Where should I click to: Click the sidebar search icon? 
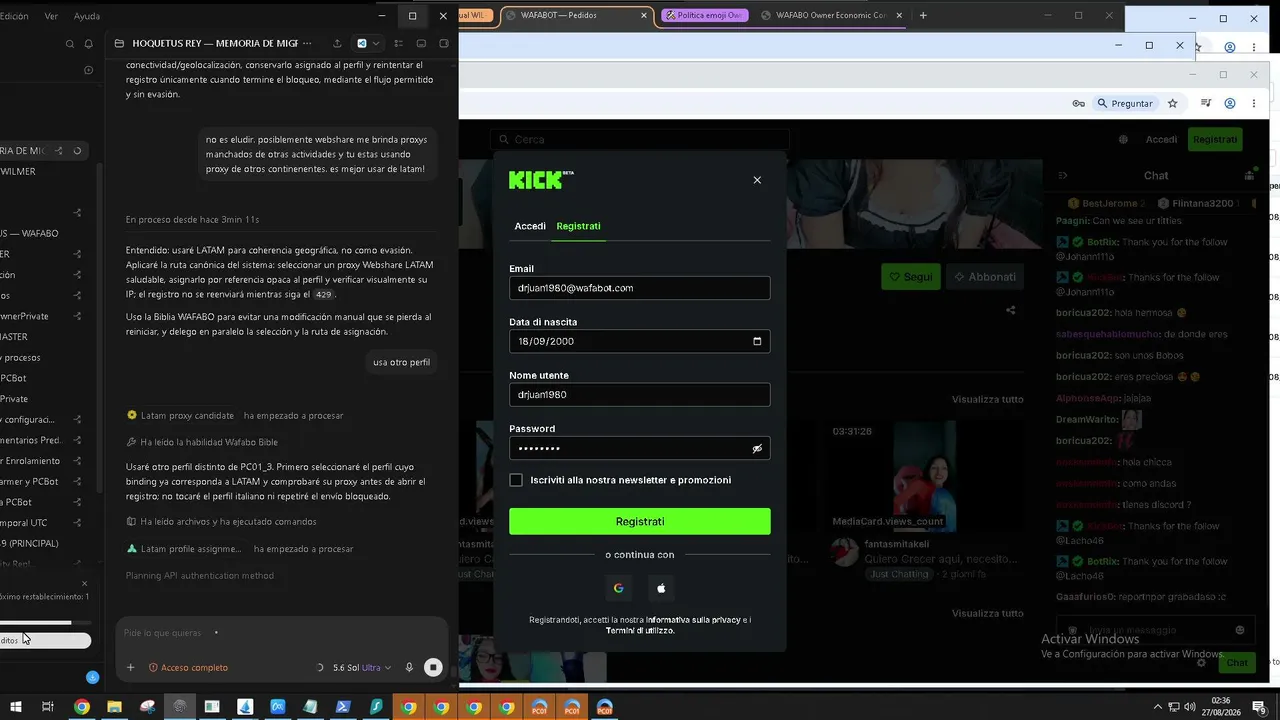(70, 44)
